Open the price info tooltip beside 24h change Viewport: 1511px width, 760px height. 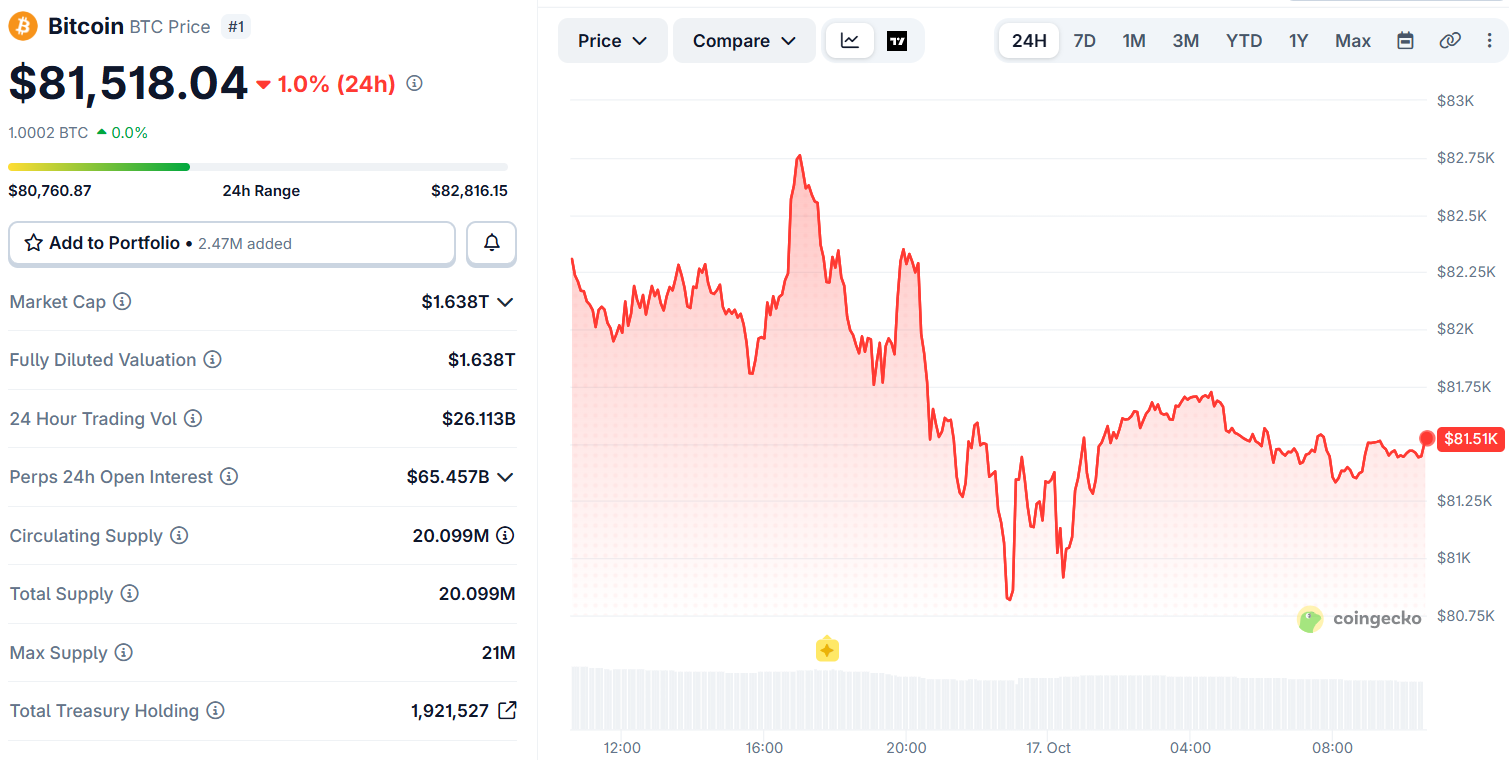click(x=414, y=83)
